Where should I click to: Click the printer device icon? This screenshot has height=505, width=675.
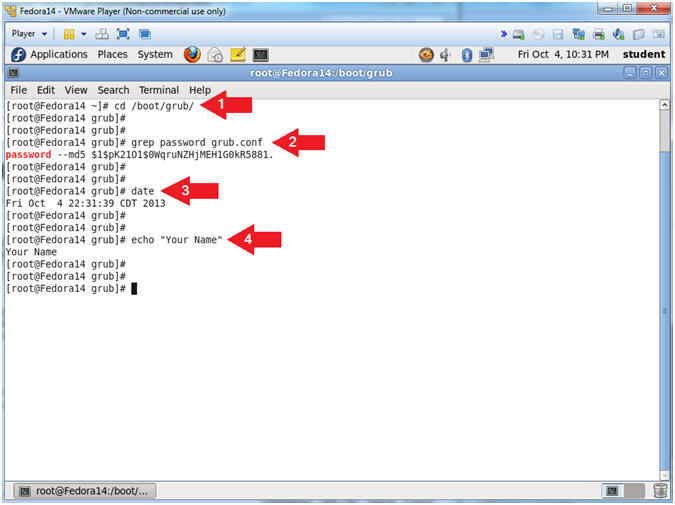[599, 34]
